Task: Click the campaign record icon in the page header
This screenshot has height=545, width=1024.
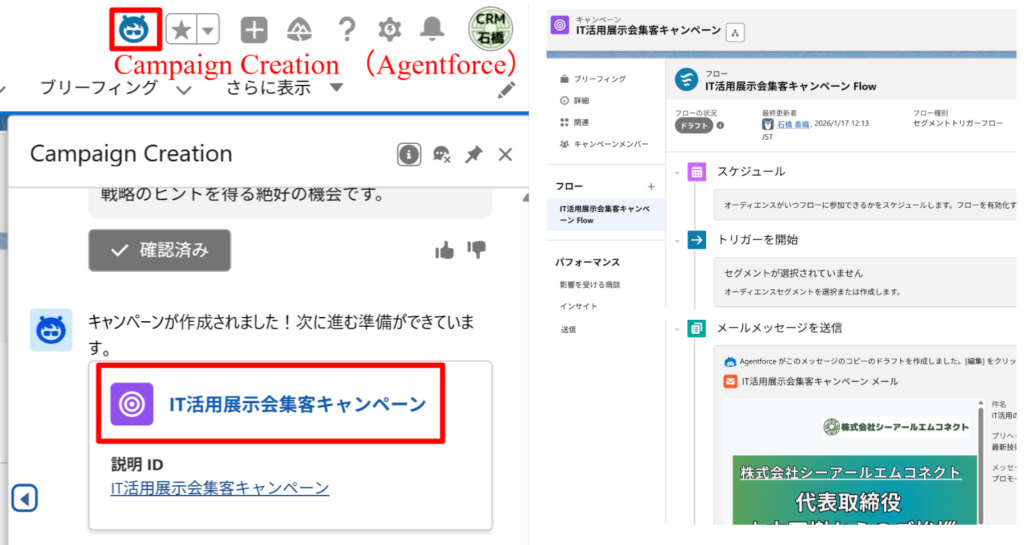Action: 560,25
